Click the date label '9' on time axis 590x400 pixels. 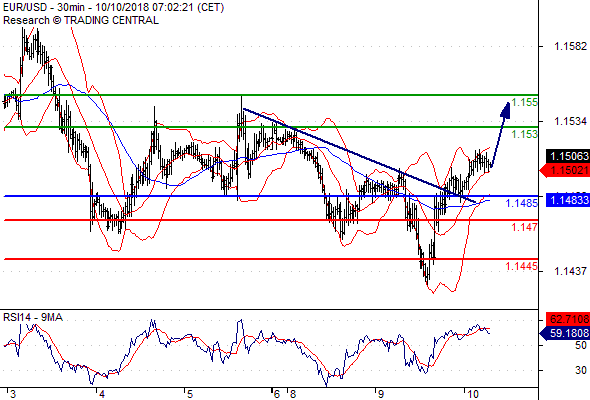(x=381, y=394)
